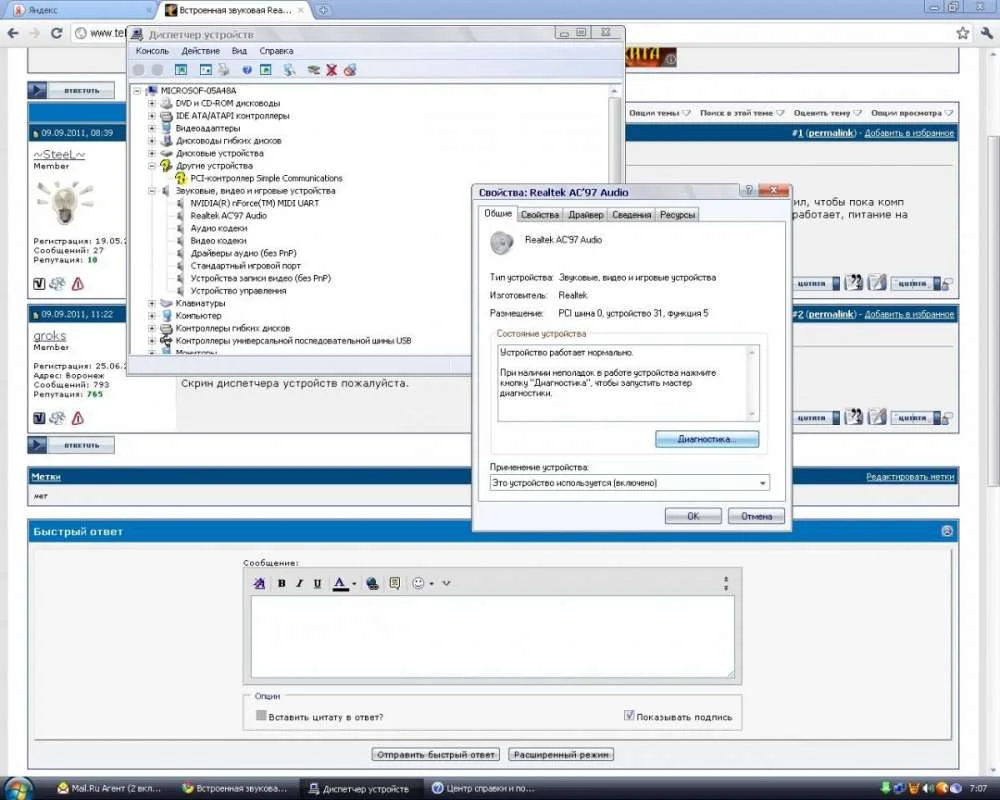The image size is (1000, 800).
Task: Click the underline button in message editor
Action: 317,583
